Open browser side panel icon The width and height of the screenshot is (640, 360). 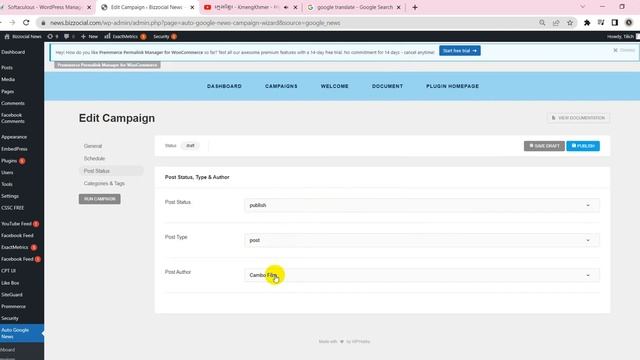[615, 23]
